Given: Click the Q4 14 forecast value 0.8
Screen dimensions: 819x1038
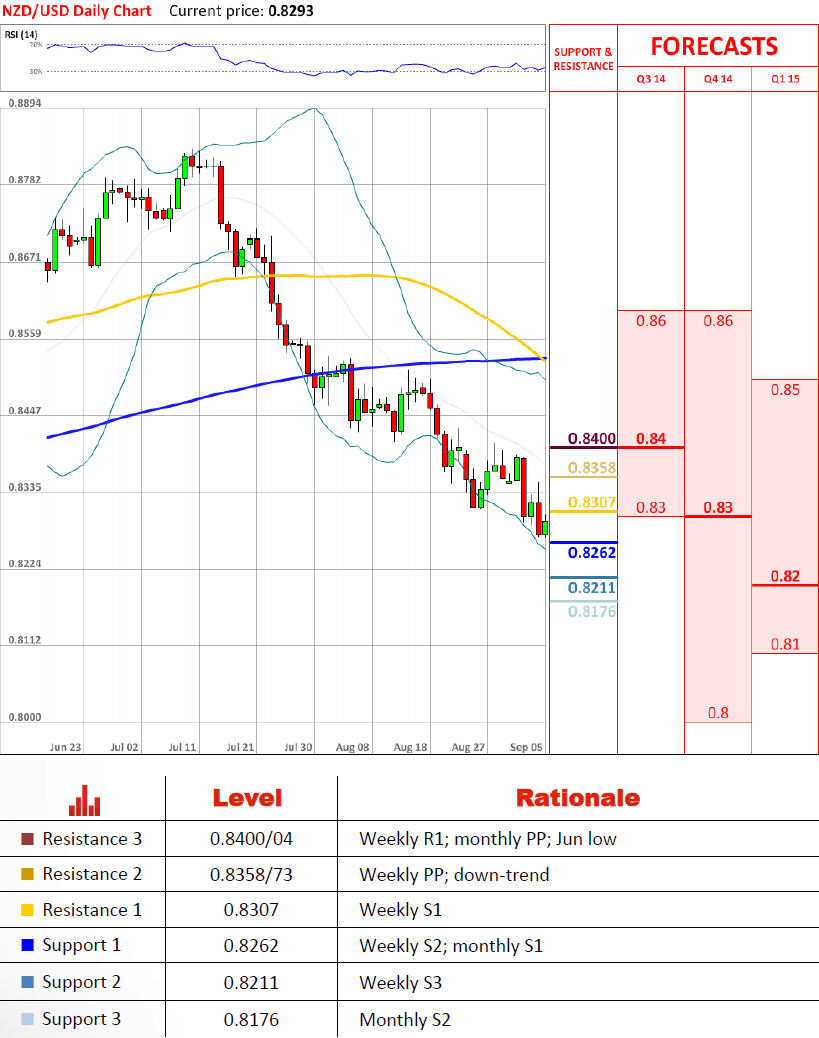Looking at the screenshot, I should coord(718,713).
